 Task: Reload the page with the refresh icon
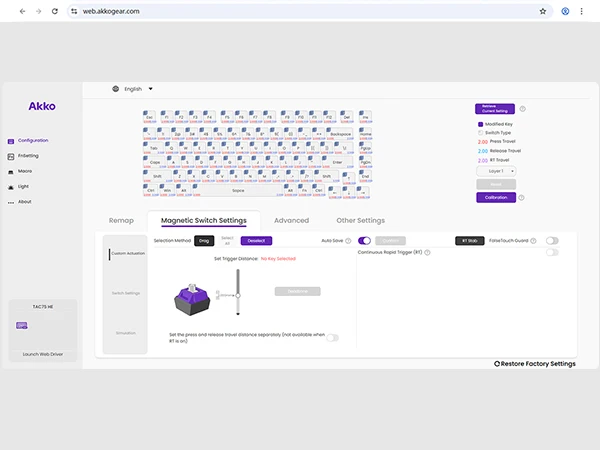coord(55,11)
